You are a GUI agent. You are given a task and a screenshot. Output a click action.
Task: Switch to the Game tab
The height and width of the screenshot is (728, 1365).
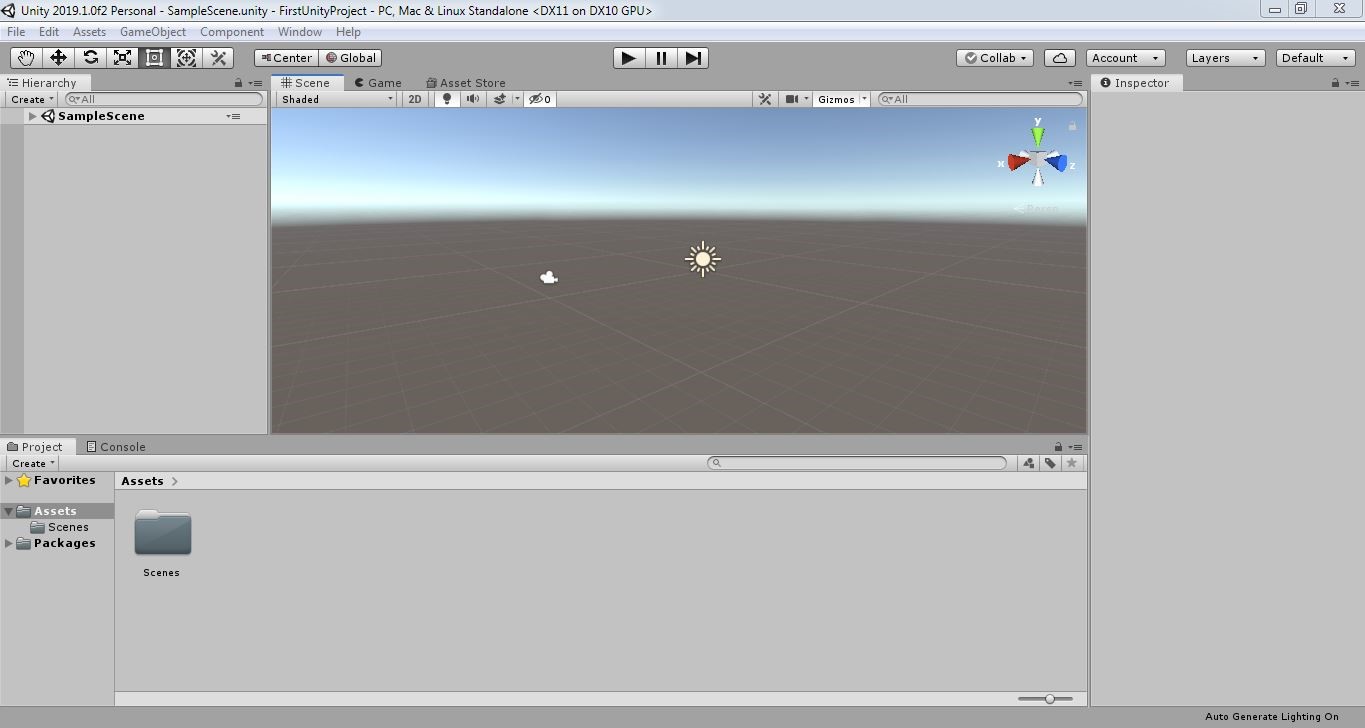click(x=377, y=83)
